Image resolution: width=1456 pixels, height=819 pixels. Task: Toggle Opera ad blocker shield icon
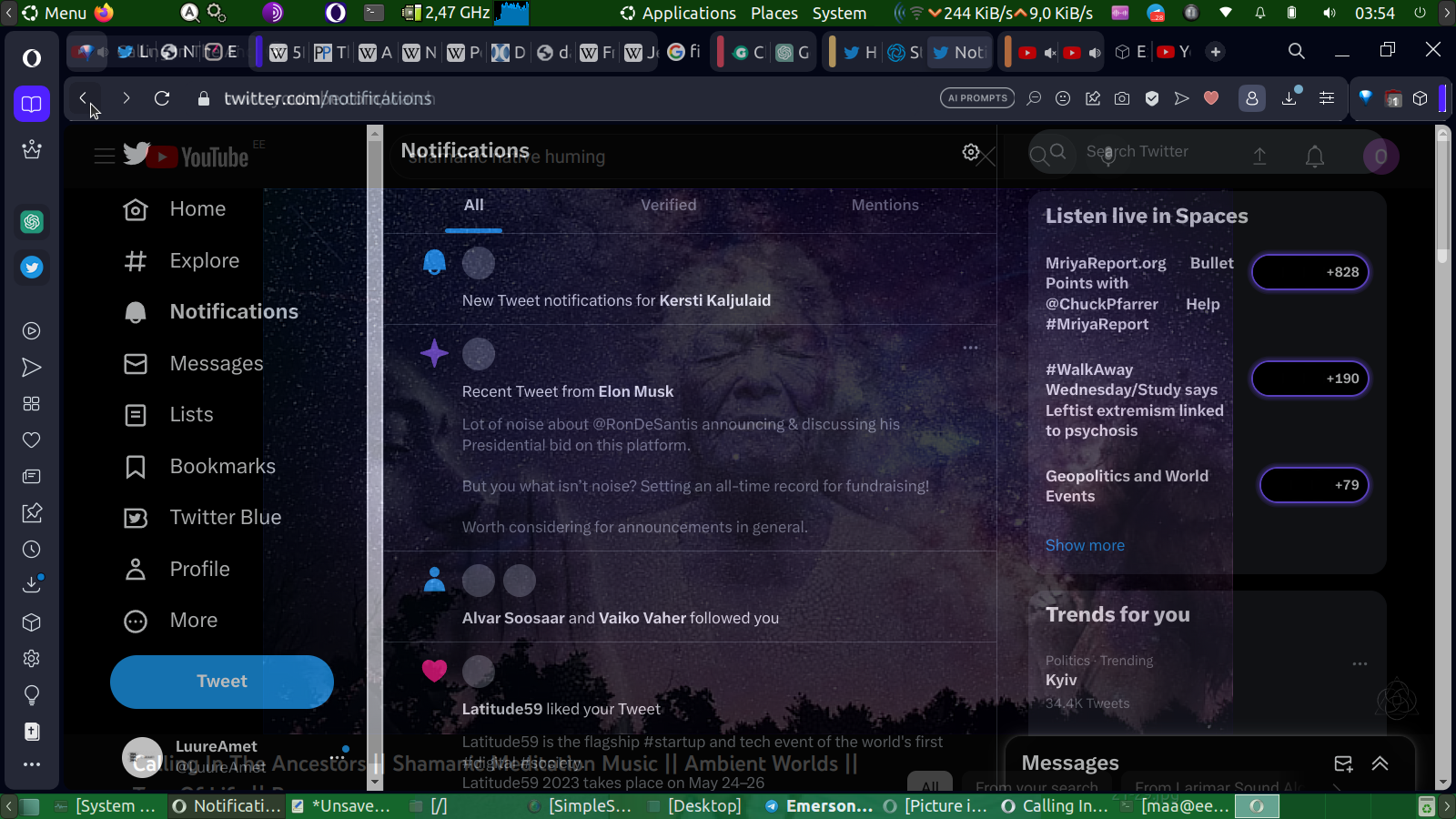(1152, 98)
